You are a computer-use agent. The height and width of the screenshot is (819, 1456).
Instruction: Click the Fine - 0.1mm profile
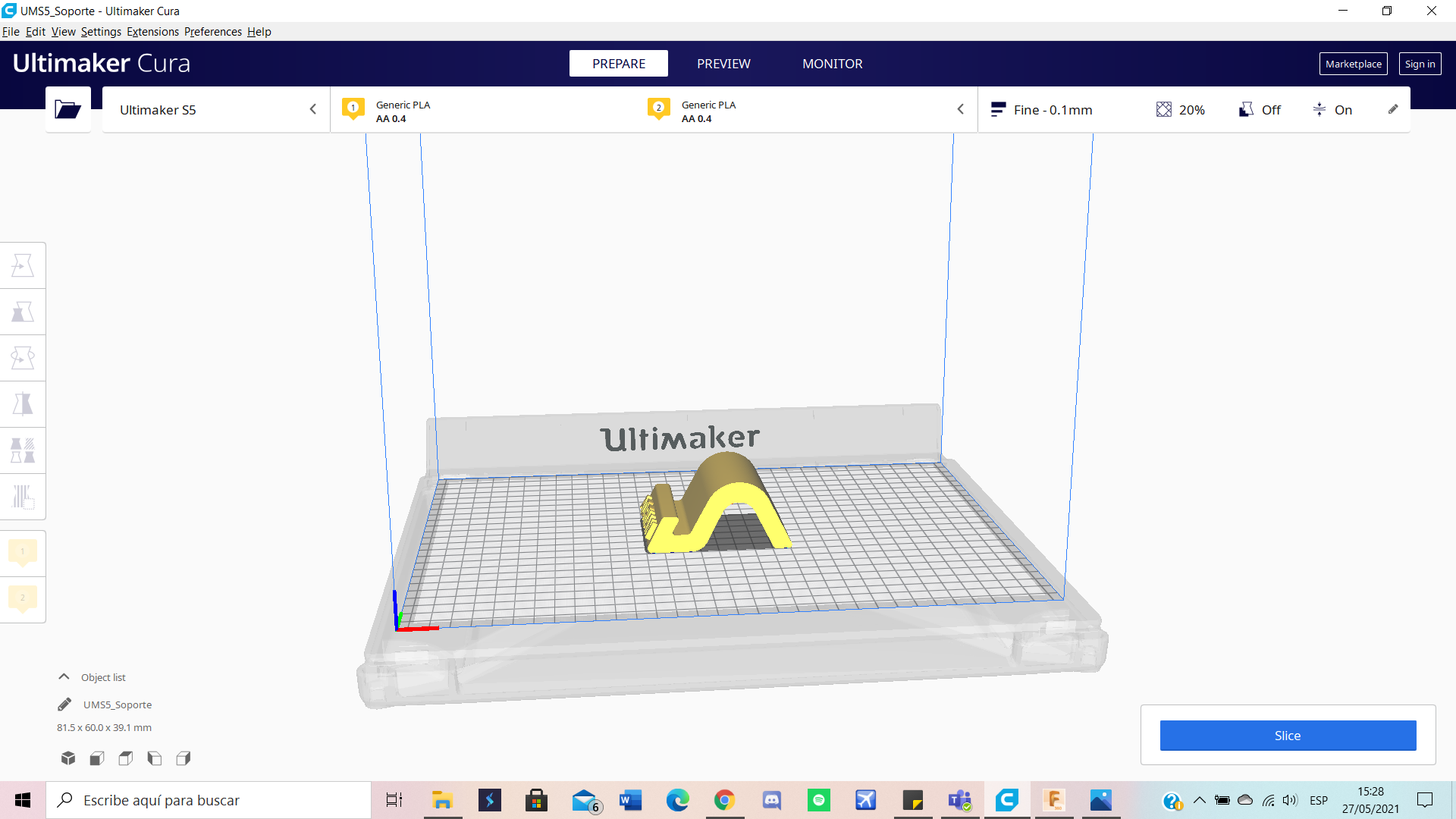(1041, 110)
